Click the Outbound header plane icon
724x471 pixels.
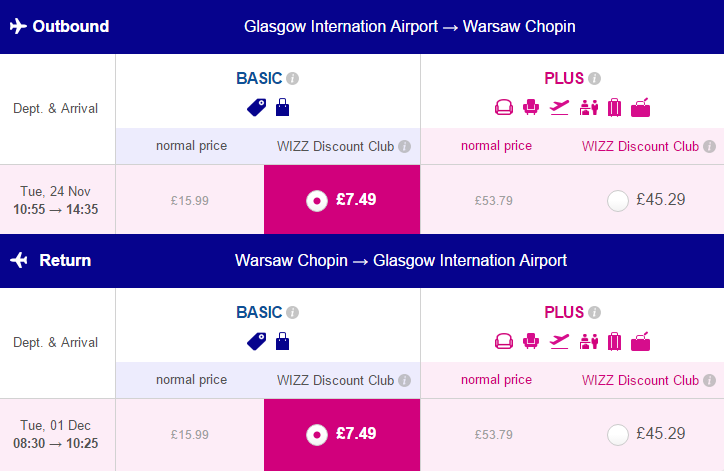(18, 26)
